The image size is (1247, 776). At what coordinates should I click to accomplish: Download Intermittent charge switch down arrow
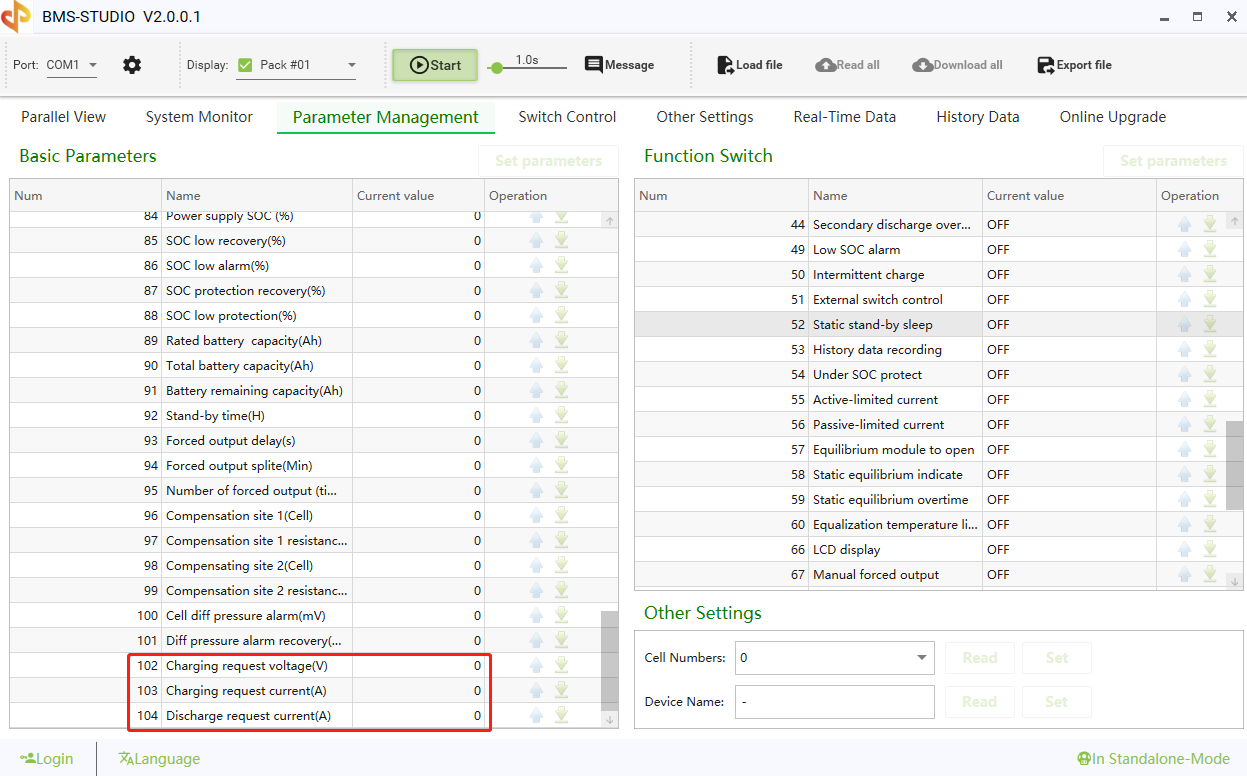pos(1210,275)
